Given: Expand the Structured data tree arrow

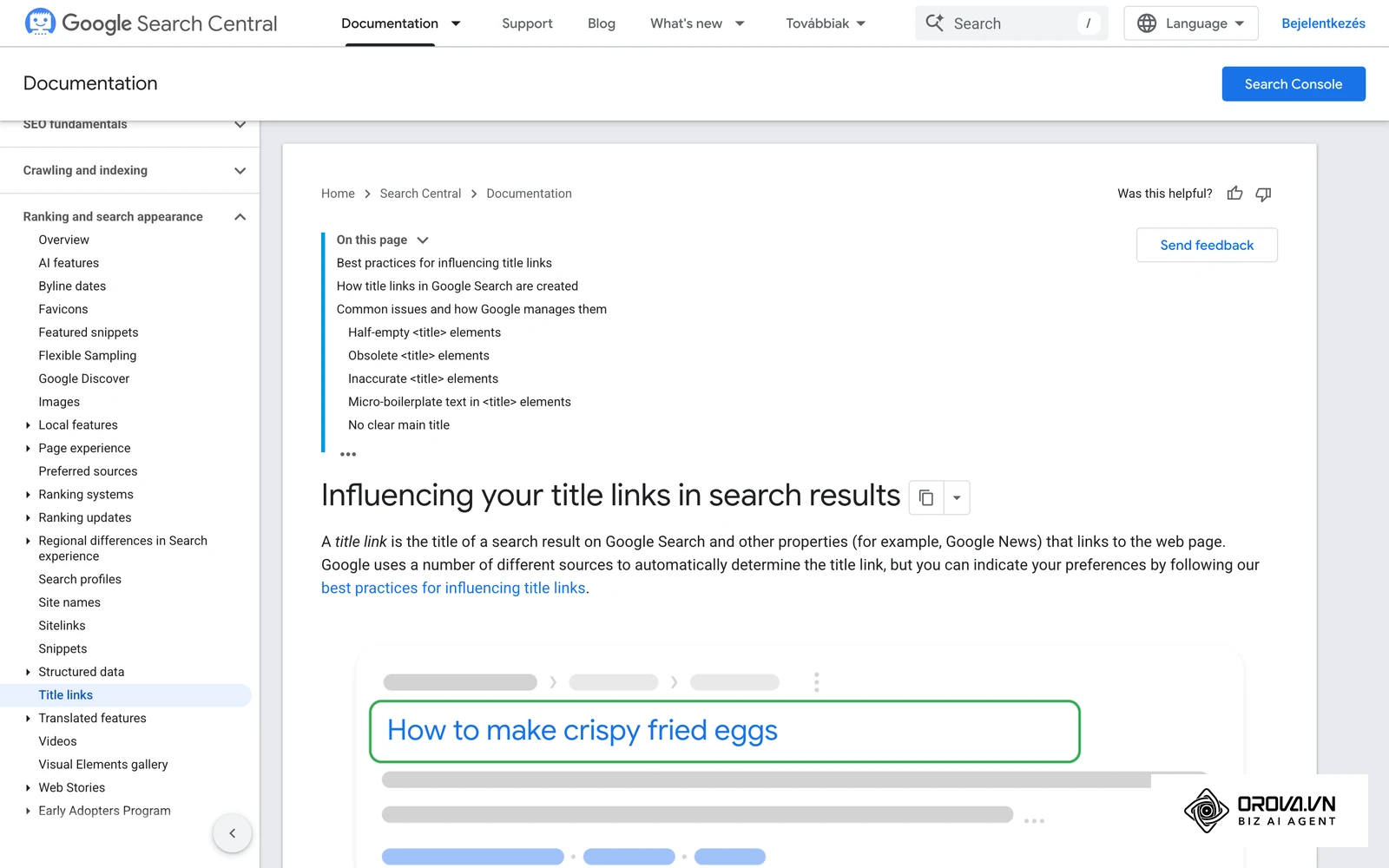Looking at the screenshot, I should click(28, 672).
